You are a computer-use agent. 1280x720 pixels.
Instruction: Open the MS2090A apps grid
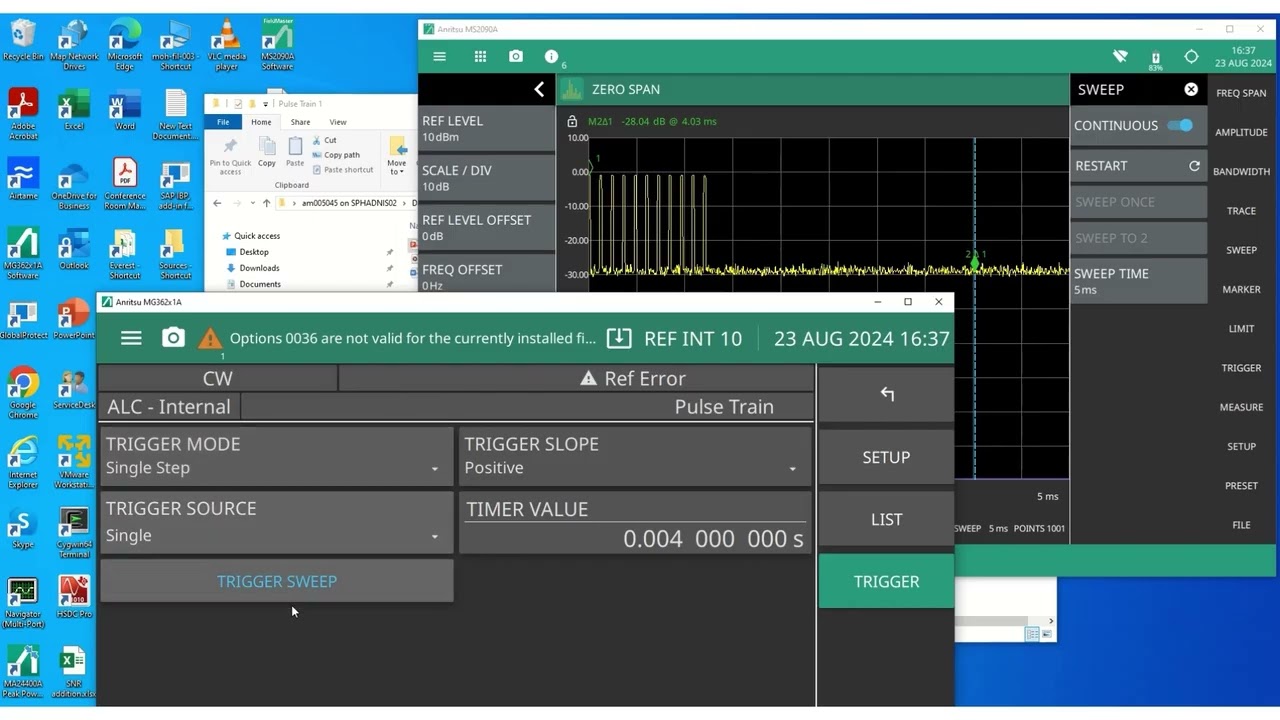coord(480,57)
